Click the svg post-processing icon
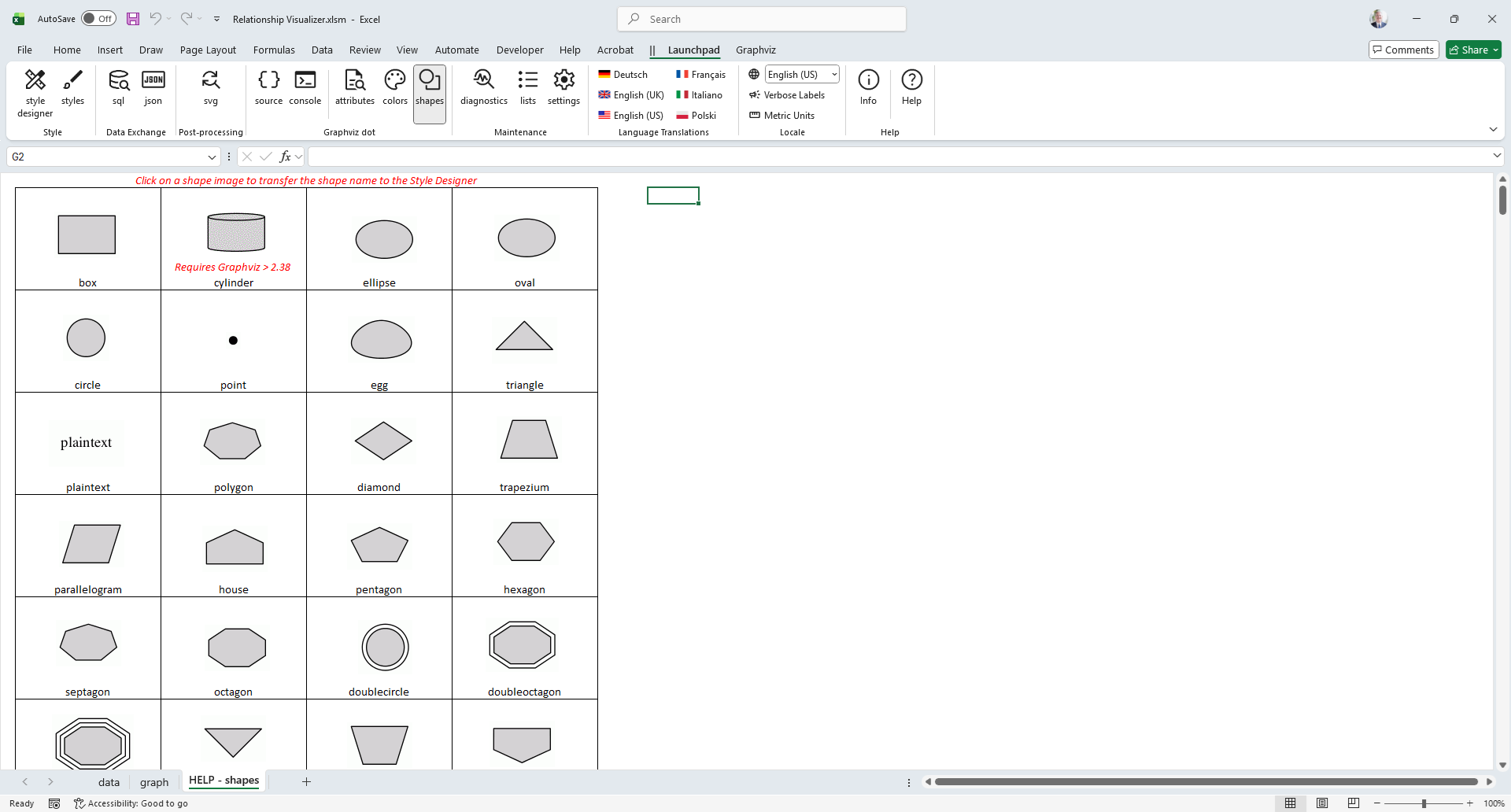 click(x=210, y=87)
